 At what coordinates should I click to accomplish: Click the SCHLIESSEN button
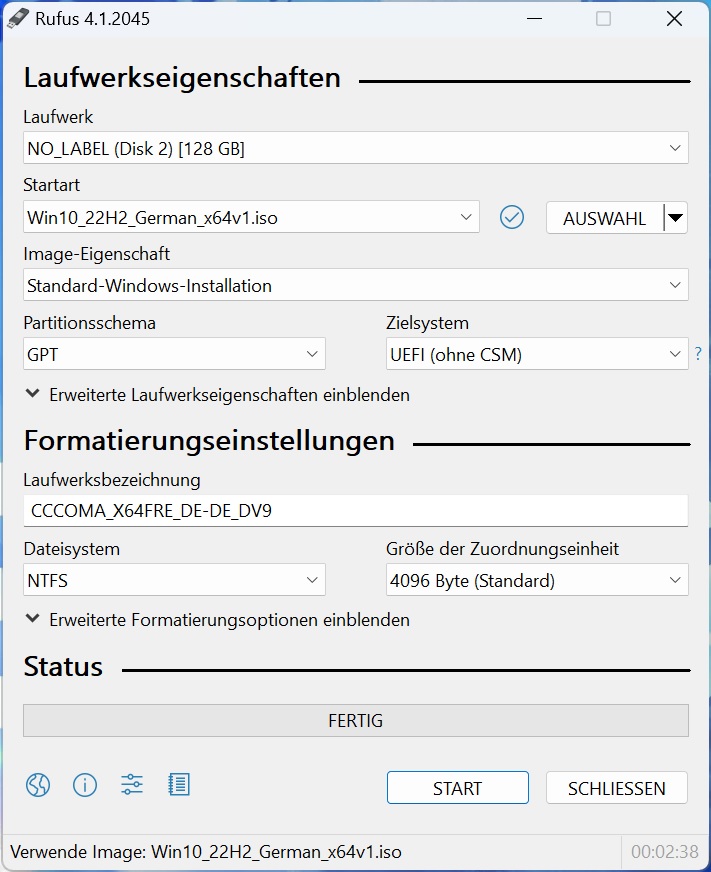click(616, 787)
